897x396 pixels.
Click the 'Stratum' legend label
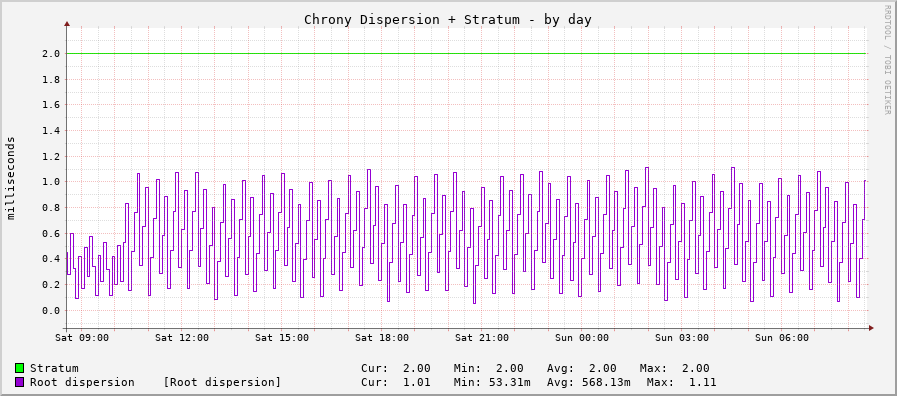[54, 368]
